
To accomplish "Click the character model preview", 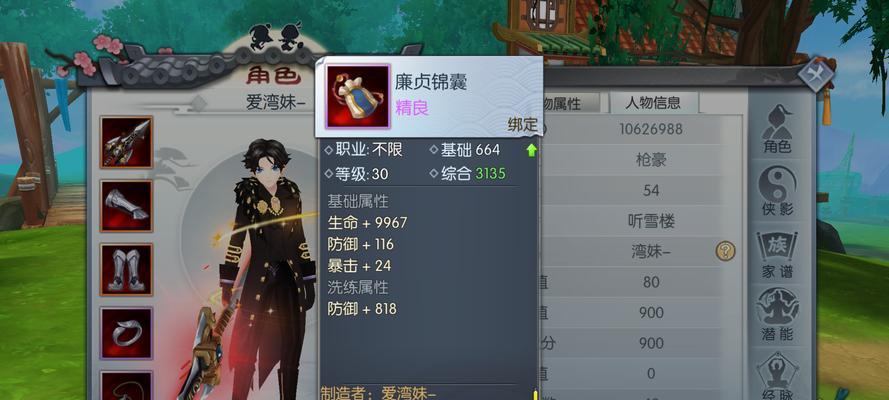I will point(266,272).
